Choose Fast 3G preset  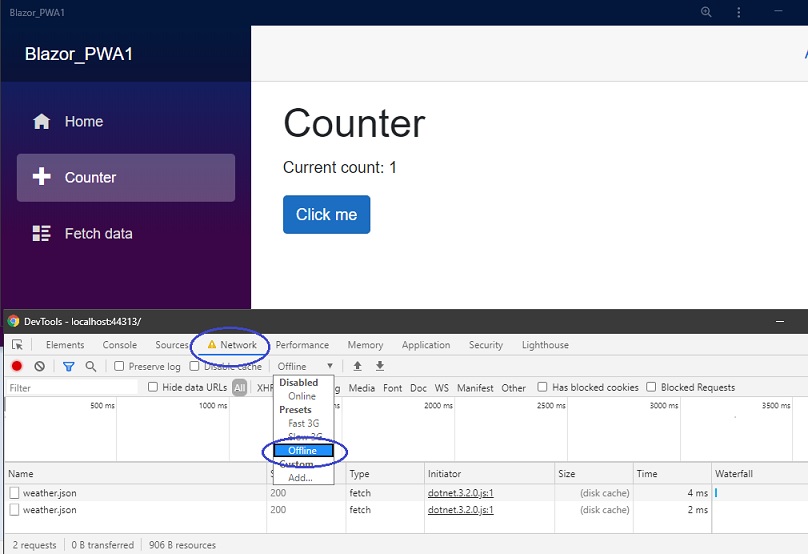click(304, 423)
